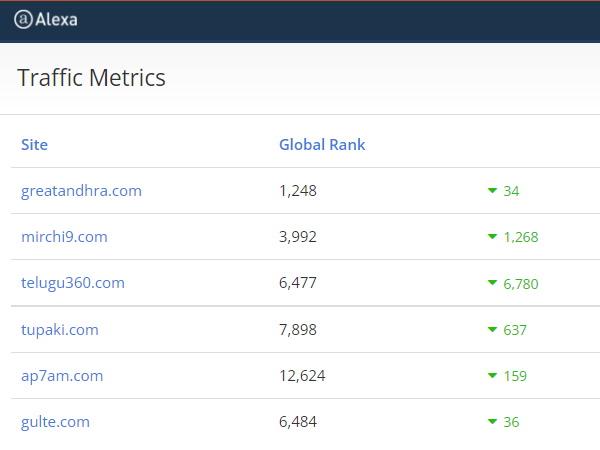
Task: Click the Traffic Metrics heading
Action: pos(91,78)
